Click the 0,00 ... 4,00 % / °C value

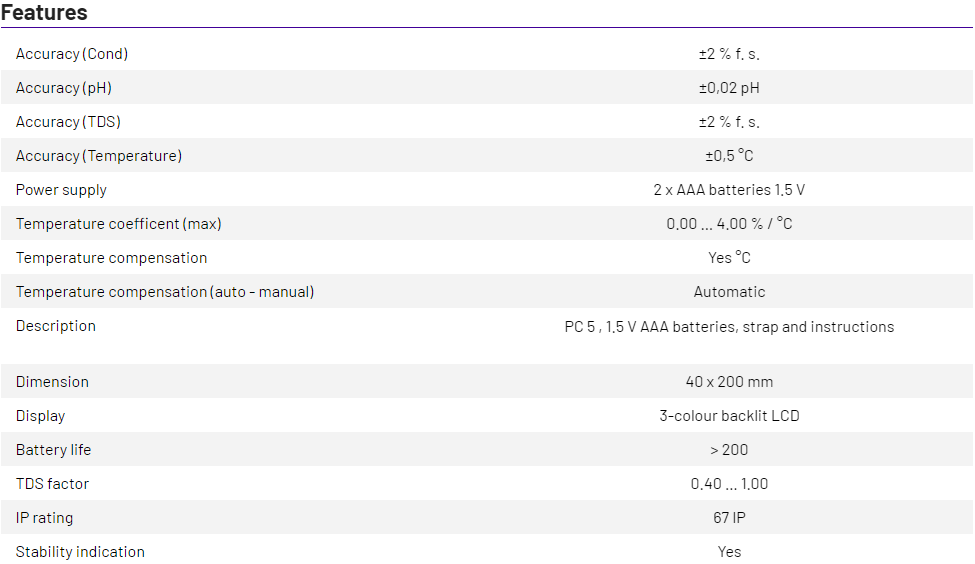point(729,224)
